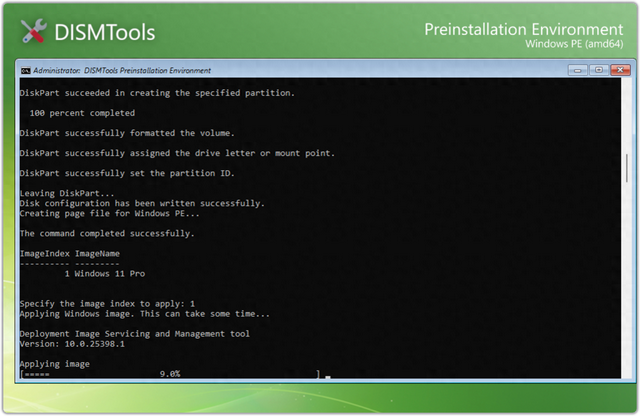Click 'DiskPart succeeded in creating the specified partition.'
Screen dimensions: 640x416
(x=157, y=93)
